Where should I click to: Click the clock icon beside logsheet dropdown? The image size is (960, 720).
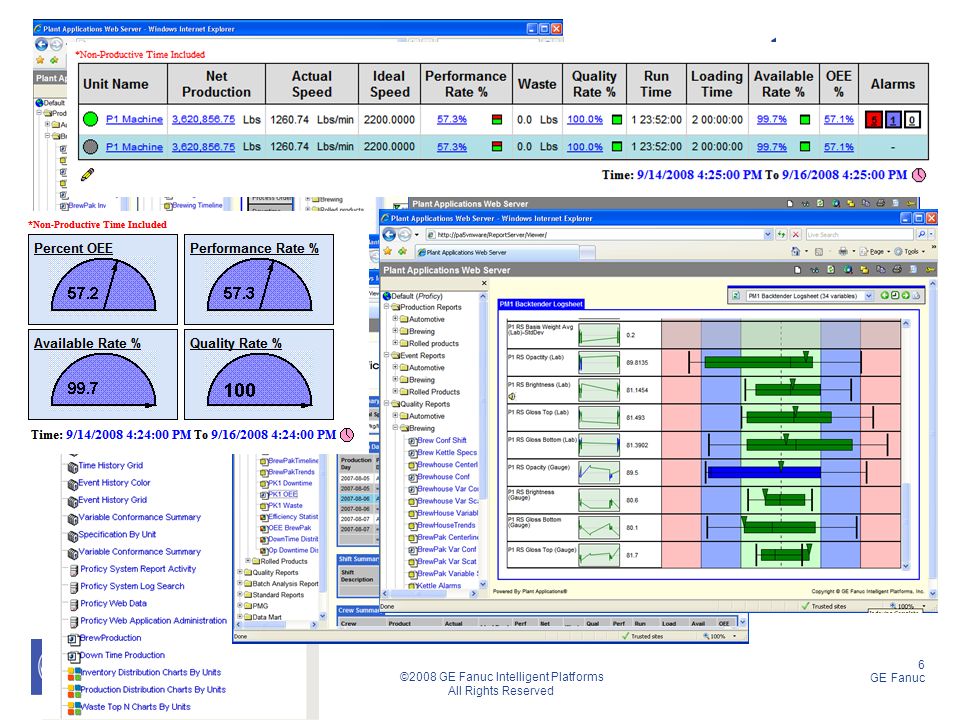coord(895,296)
